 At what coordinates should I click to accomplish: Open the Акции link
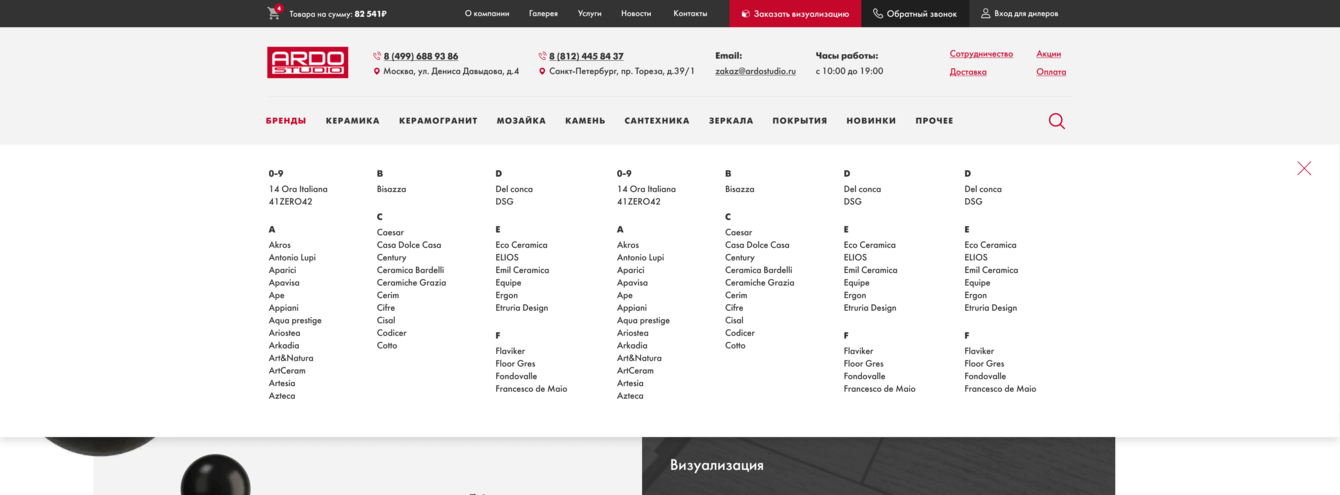click(x=1049, y=54)
